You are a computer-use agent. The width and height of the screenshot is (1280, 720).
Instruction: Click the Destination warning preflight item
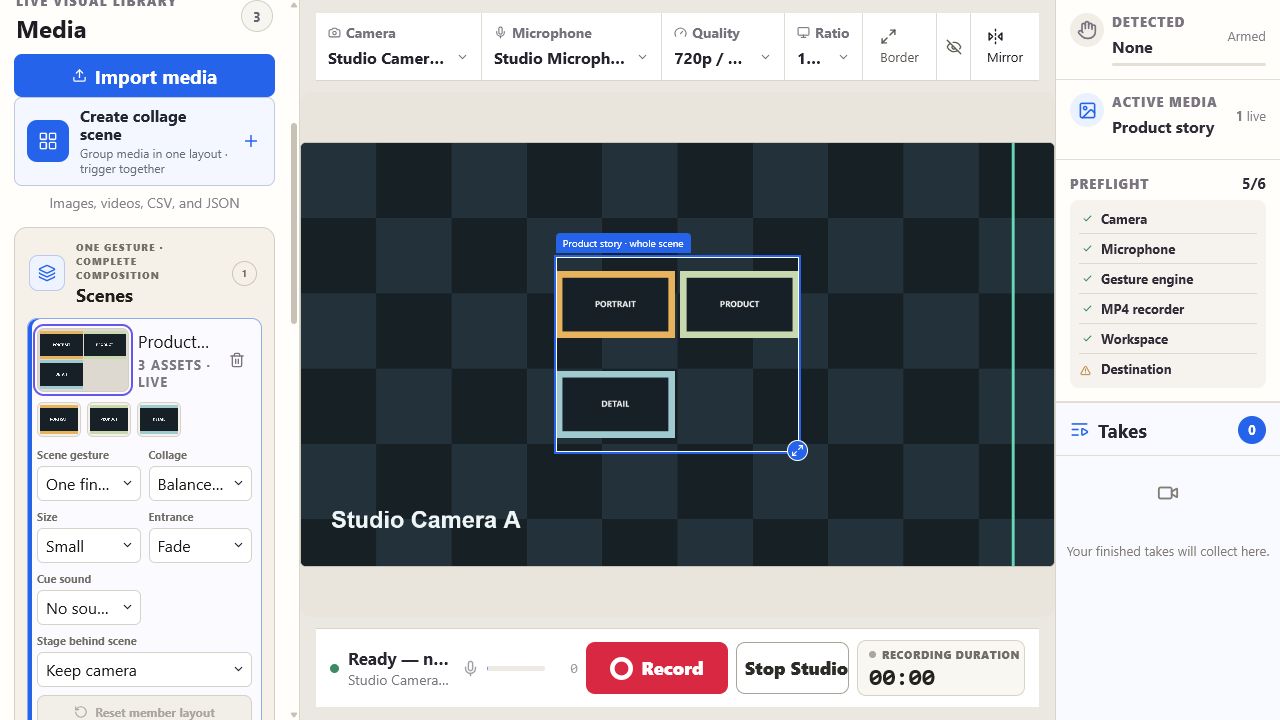click(1168, 369)
